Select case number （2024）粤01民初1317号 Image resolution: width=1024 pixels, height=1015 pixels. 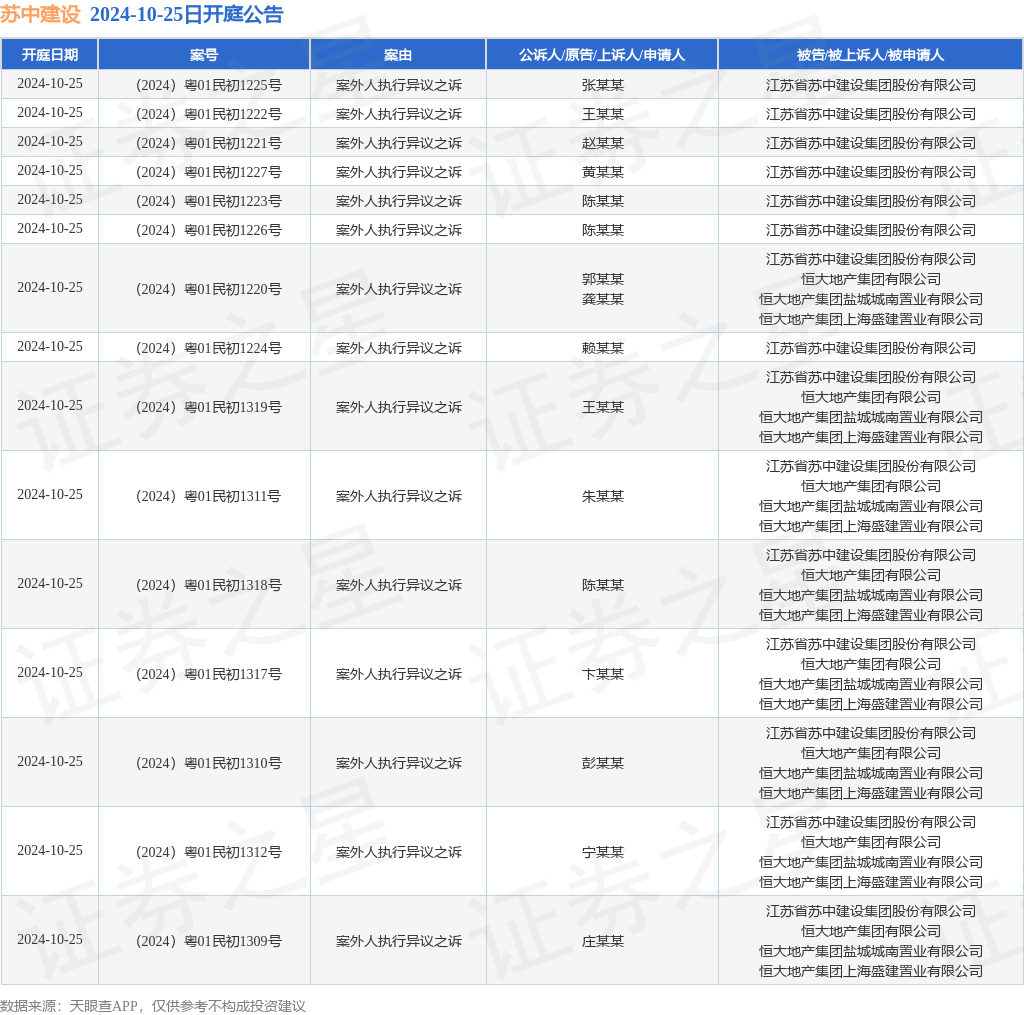coord(208,673)
